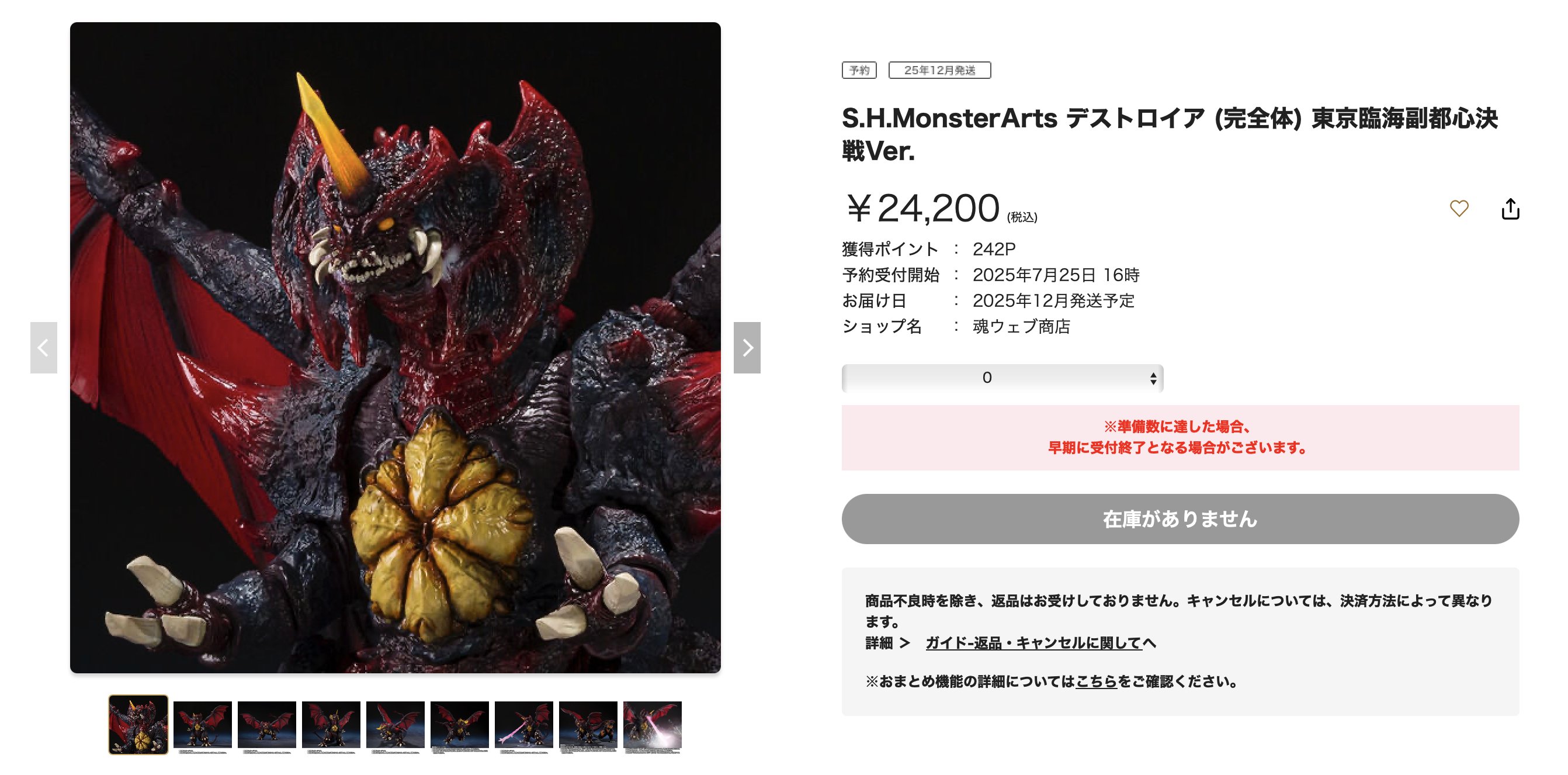The height and width of the screenshot is (775, 1568).
Task: Add item to favorites with heart icon
Action: pyautogui.click(x=1458, y=208)
